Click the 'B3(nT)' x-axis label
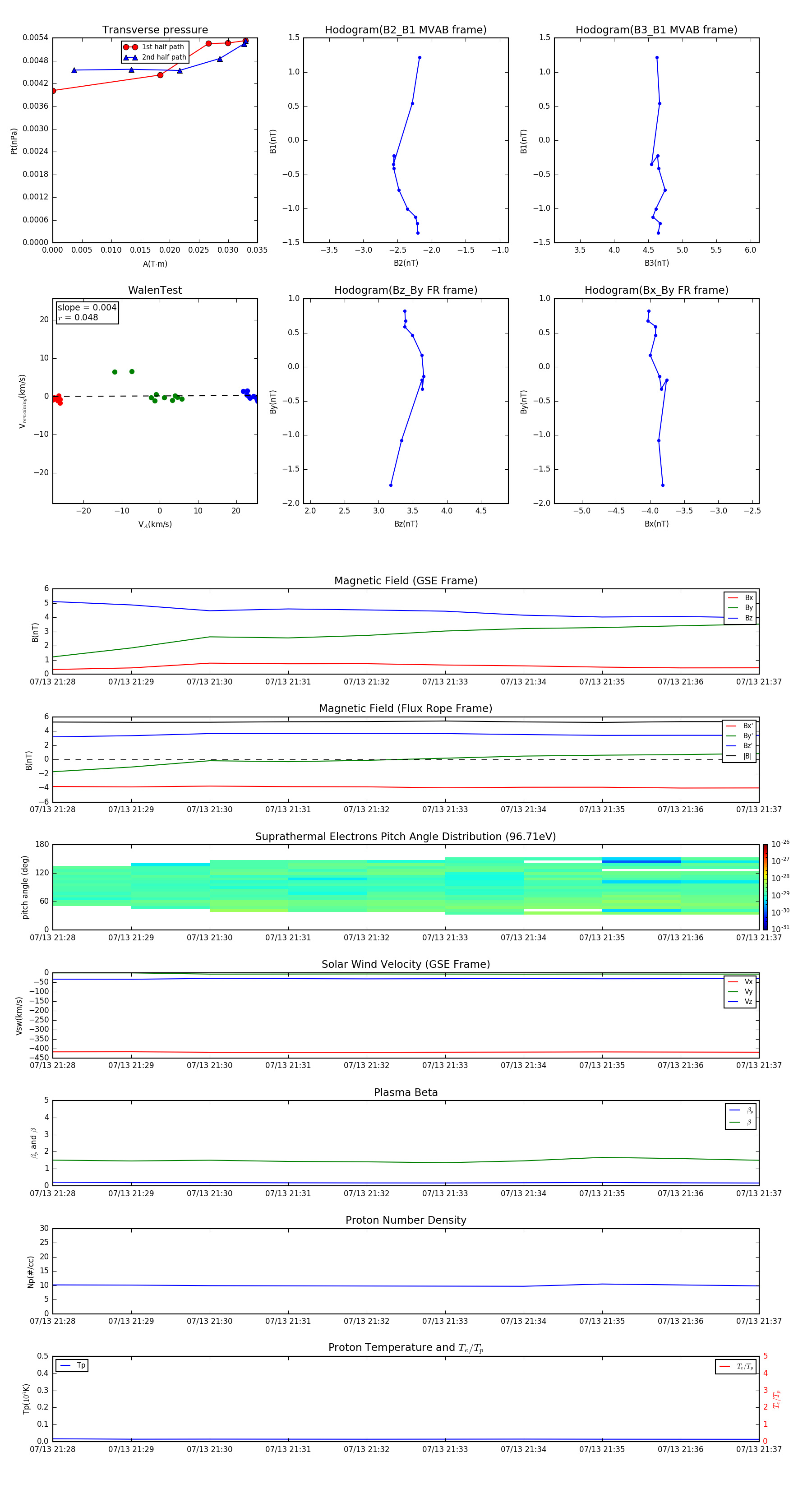The width and height of the screenshot is (812, 1489). click(x=656, y=263)
